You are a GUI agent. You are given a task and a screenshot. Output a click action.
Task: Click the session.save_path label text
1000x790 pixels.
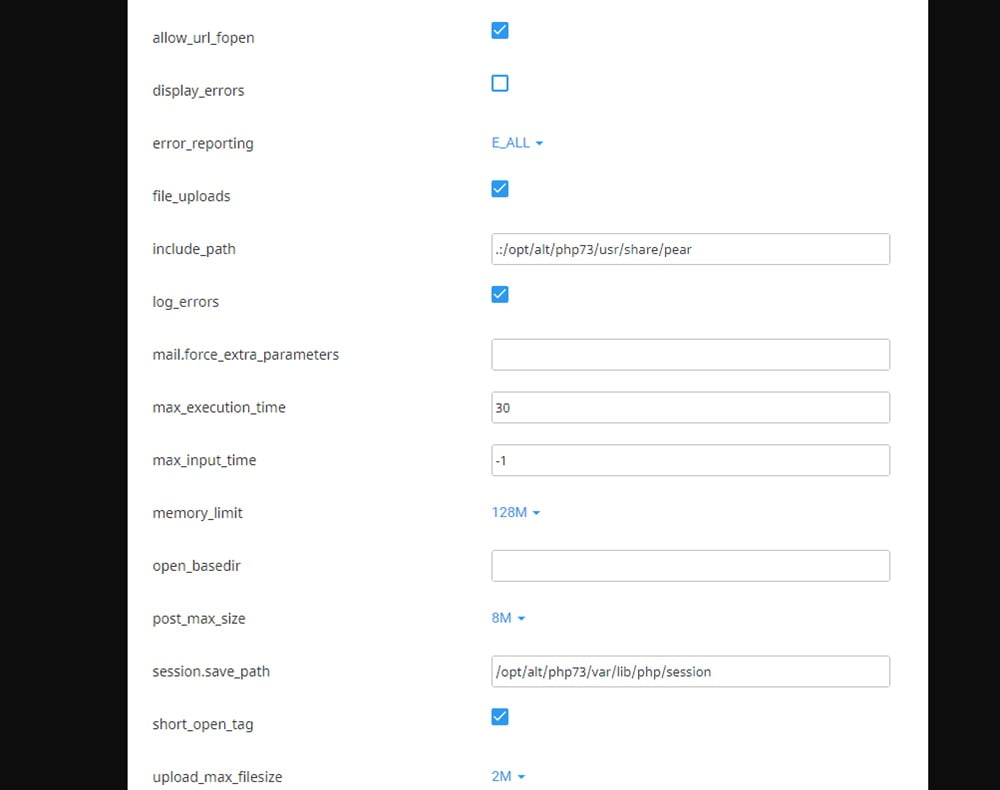[211, 671]
